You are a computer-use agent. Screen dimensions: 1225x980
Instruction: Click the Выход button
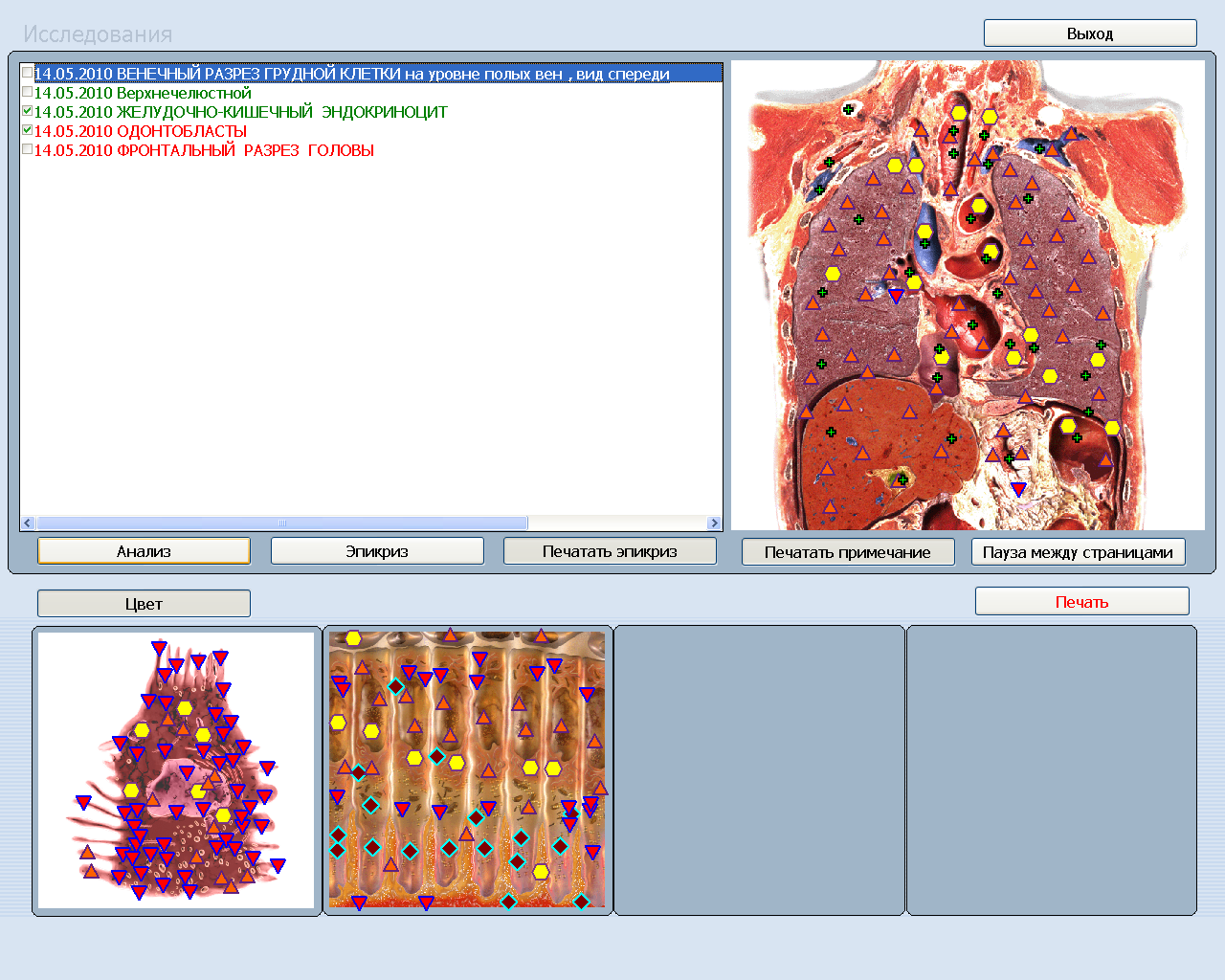click(x=1090, y=33)
